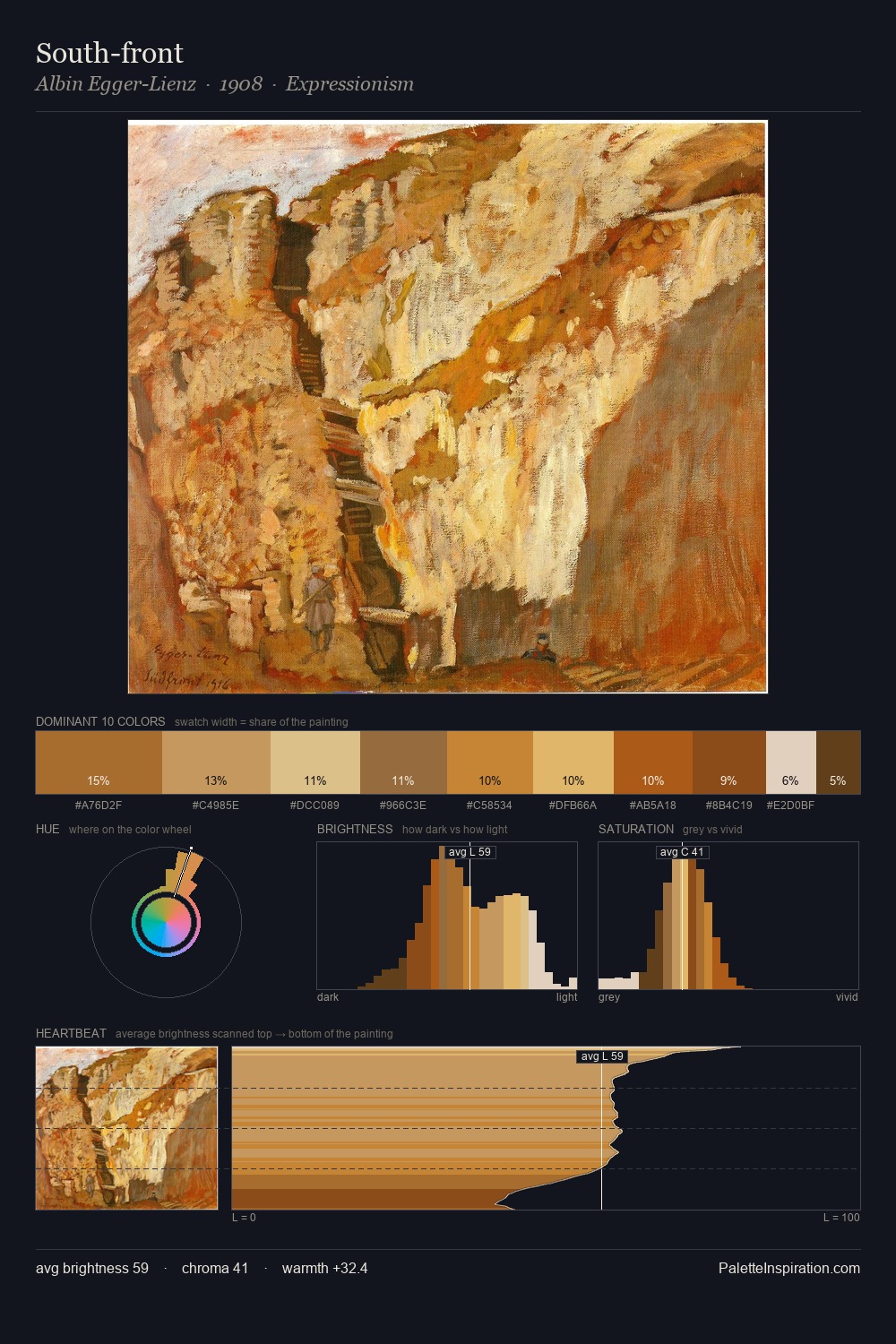Click the saturation histogram chart
Screen dimensions: 896x1344
pos(728,916)
